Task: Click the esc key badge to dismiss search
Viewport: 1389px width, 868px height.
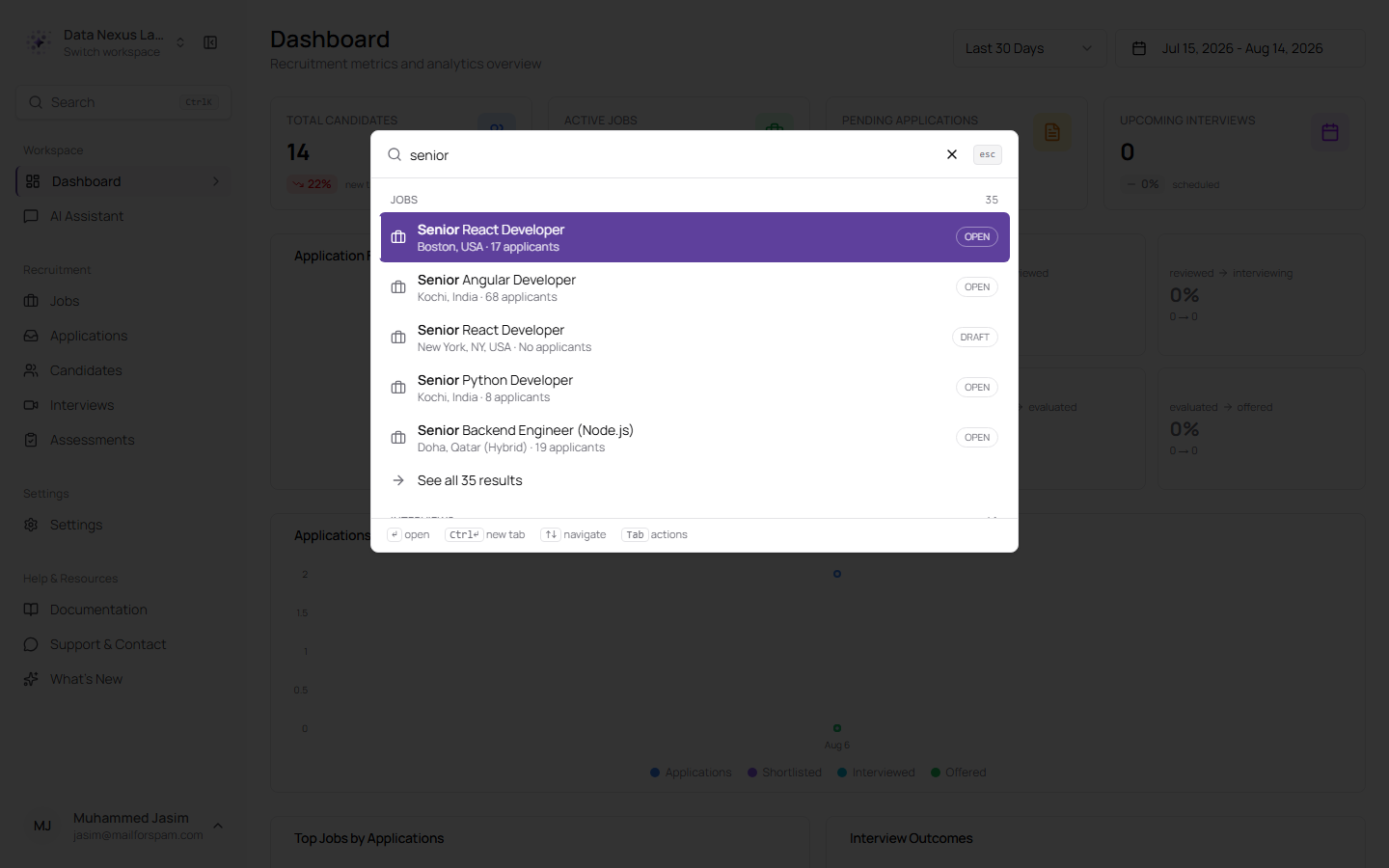Action: (x=987, y=154)
